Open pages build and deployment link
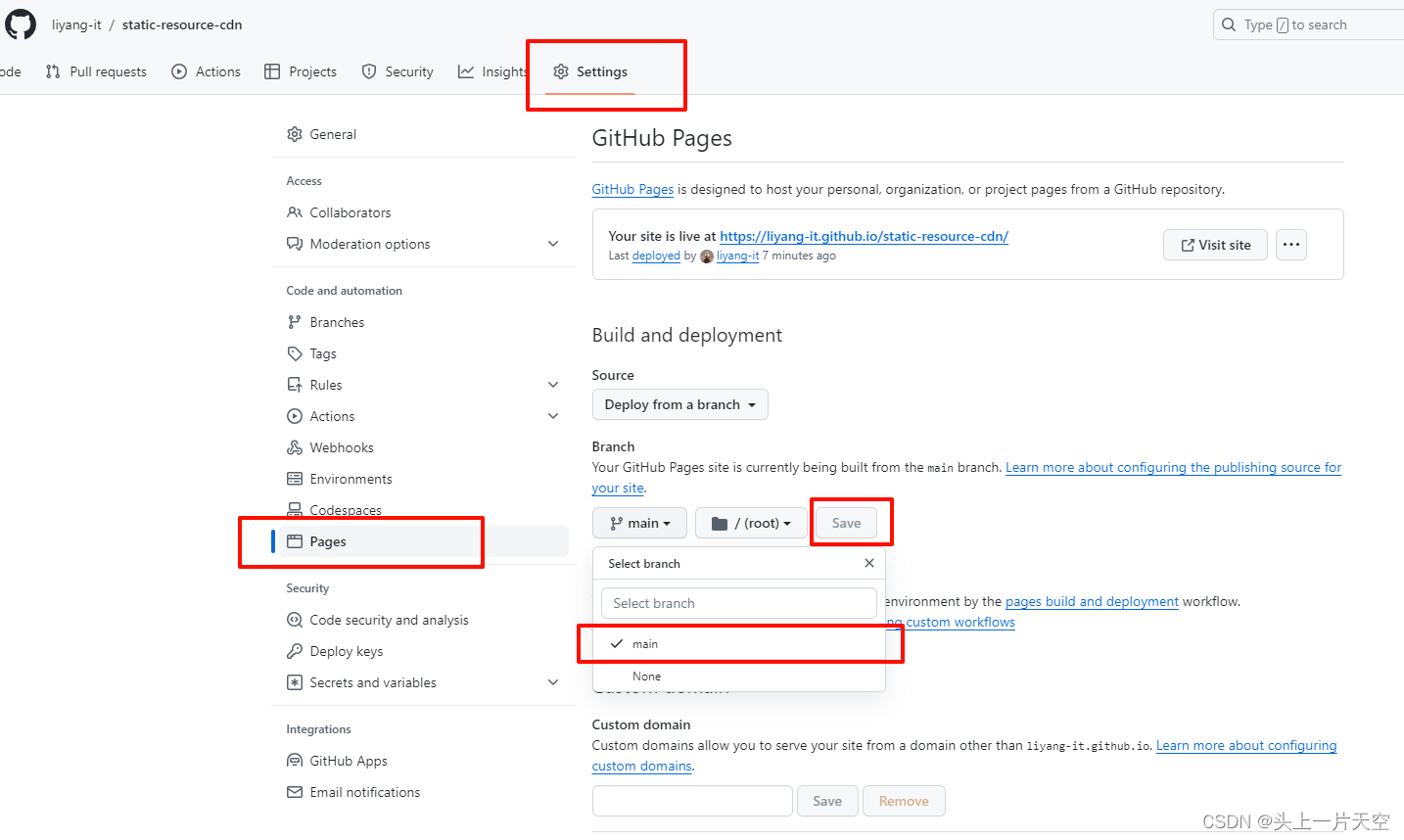Viewport: 1404px width, 840px height. 1092,601
